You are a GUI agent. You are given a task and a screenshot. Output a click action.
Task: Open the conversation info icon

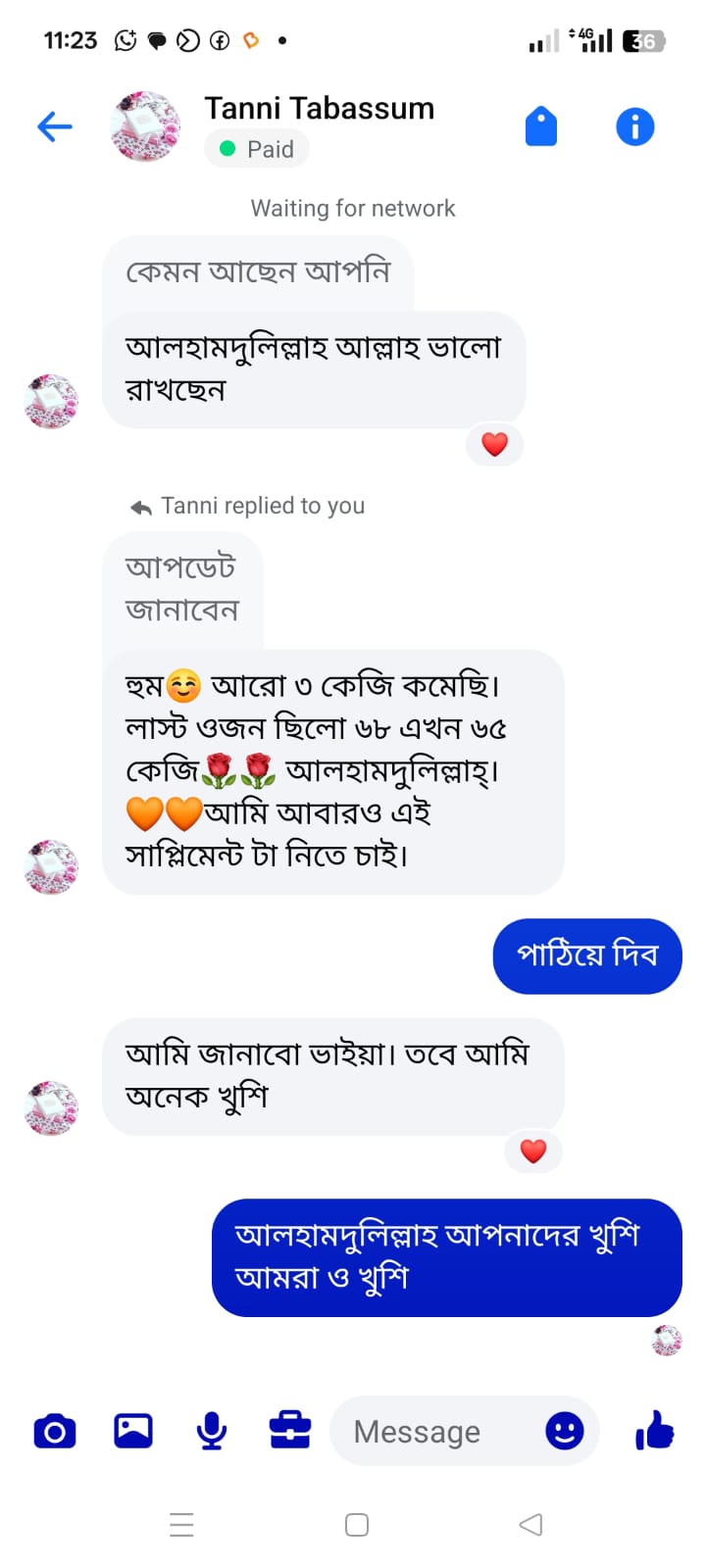click(634, 126)
